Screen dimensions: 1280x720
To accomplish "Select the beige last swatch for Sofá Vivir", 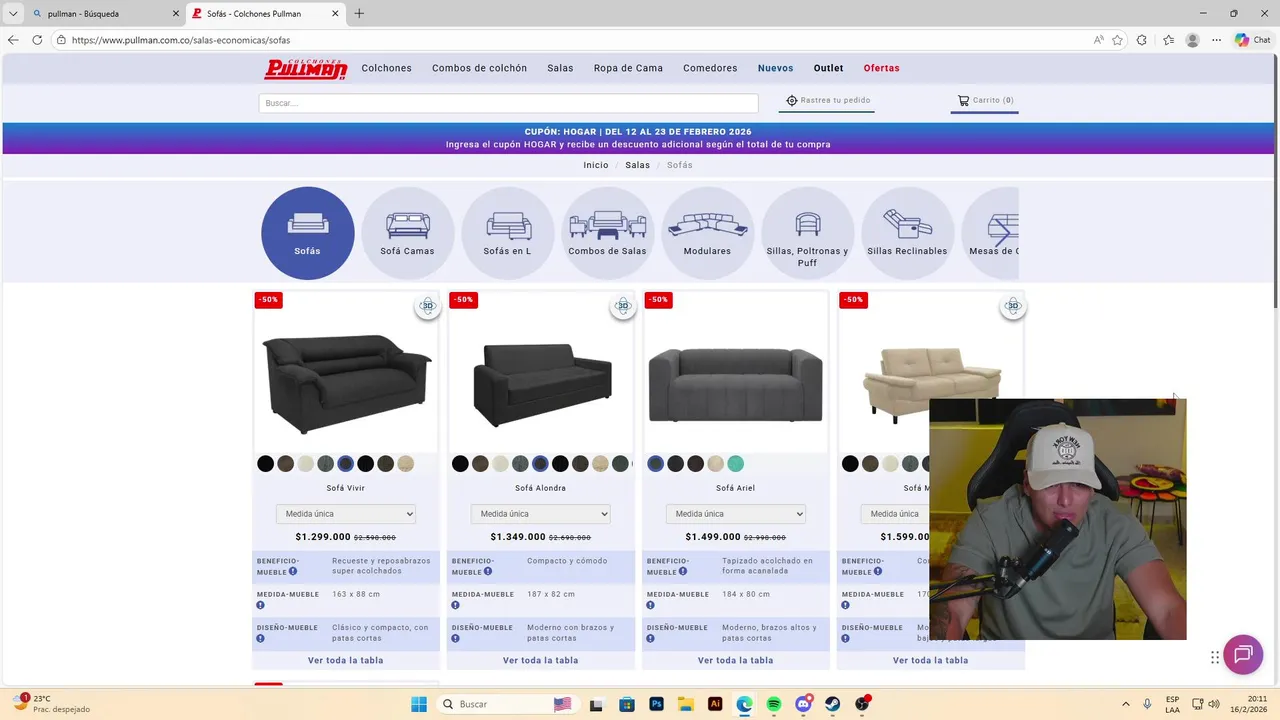I will tap(405, 464).
